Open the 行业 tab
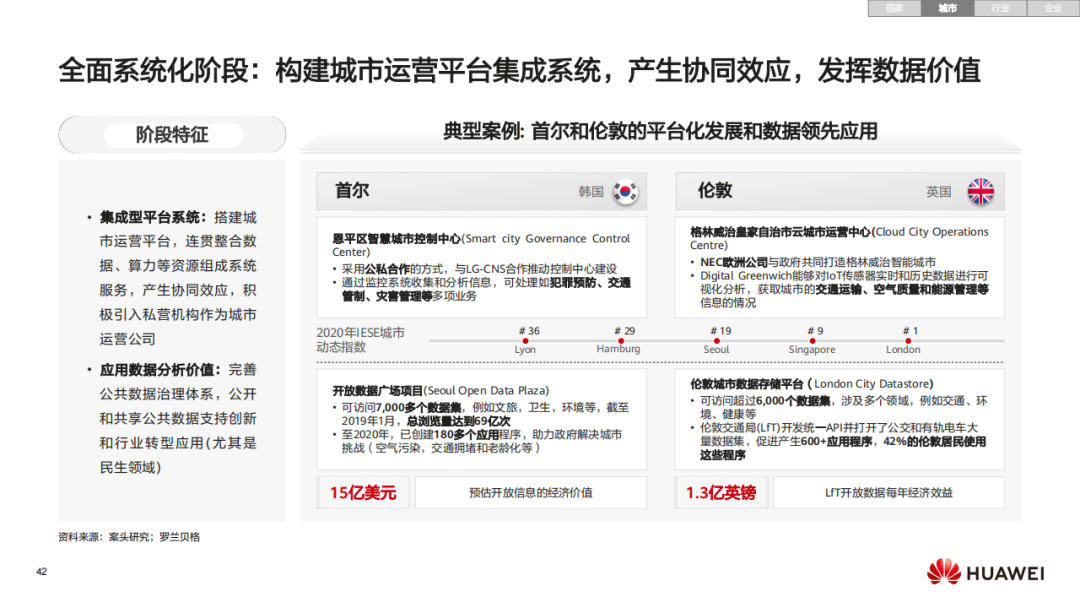 point(999,9)
